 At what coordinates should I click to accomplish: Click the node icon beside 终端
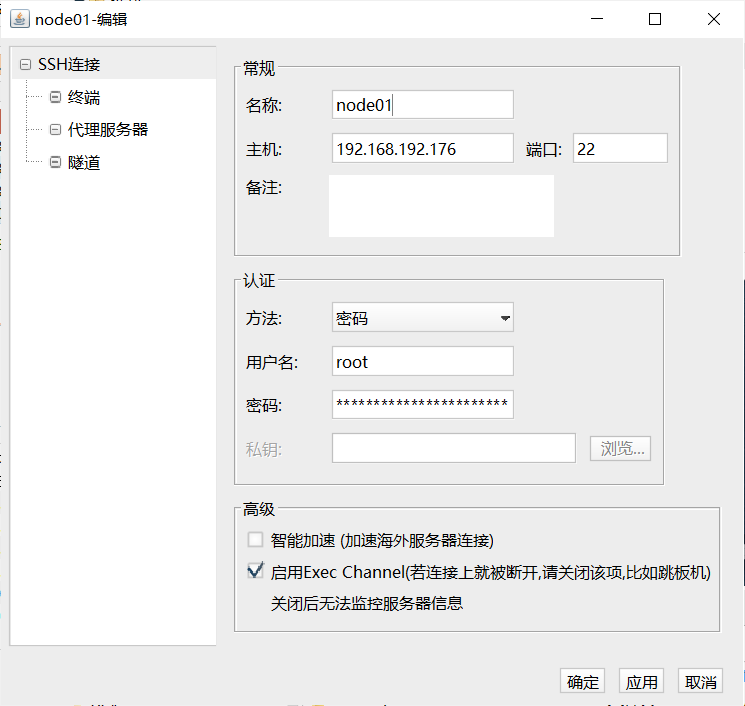tap(55, 97)
